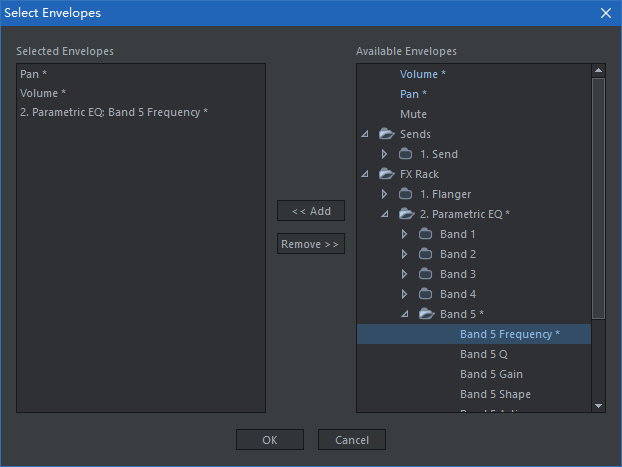Collapse the Sends tree node
Viewport: 622px width, 467px height.
pyautogui.click(x=365, y=134)
